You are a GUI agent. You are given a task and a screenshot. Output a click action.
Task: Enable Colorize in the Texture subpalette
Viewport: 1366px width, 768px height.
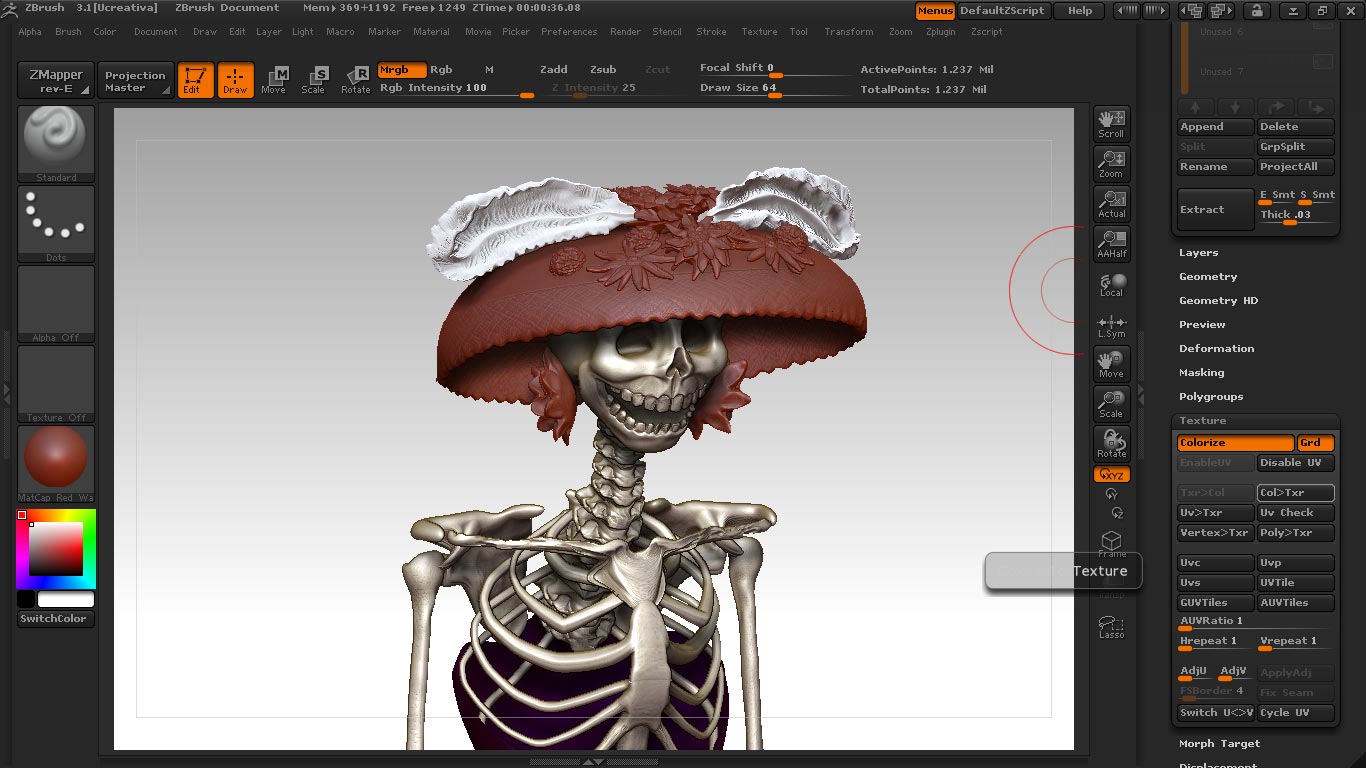pyautogui.click(x=1234, y=442)
